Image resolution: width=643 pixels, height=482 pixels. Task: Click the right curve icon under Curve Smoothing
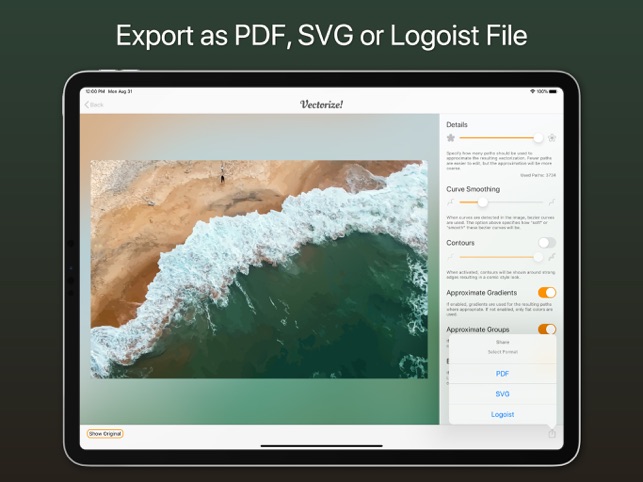552,202
